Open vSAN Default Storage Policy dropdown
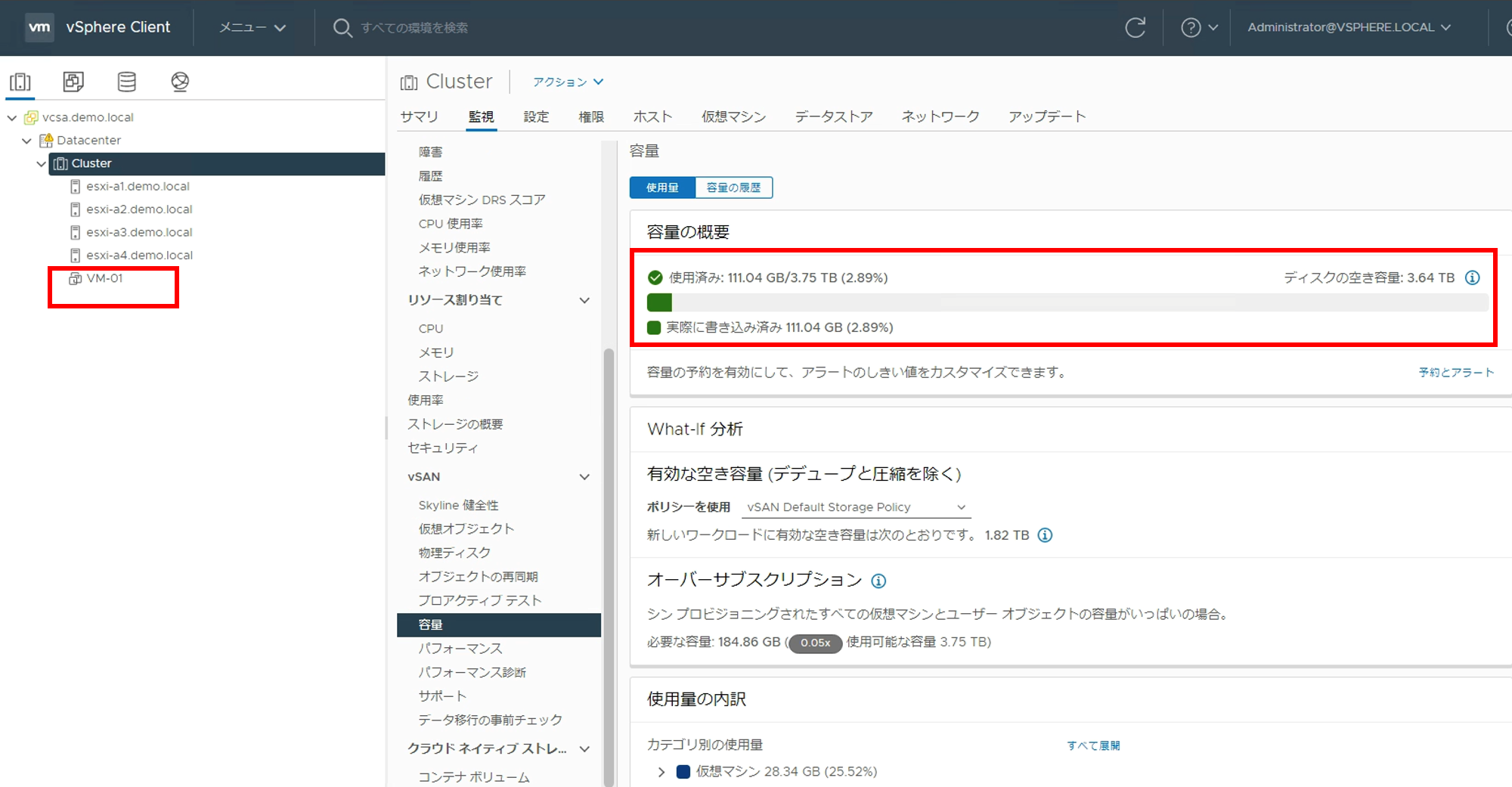The image size is (1512, 787). pyautogui.click(x=856, y=507)
